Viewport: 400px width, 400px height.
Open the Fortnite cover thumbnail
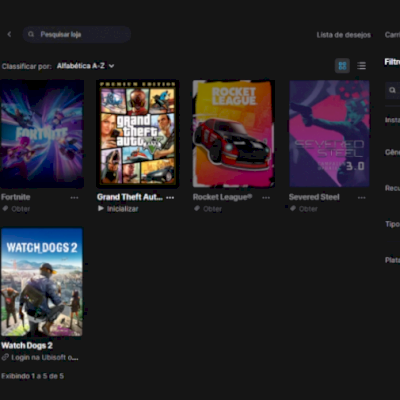(42, 134)
